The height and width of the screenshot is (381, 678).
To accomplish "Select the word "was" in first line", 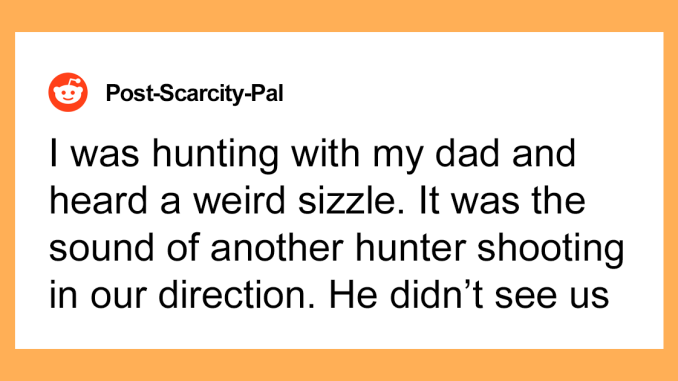I will tap(105, 153).
